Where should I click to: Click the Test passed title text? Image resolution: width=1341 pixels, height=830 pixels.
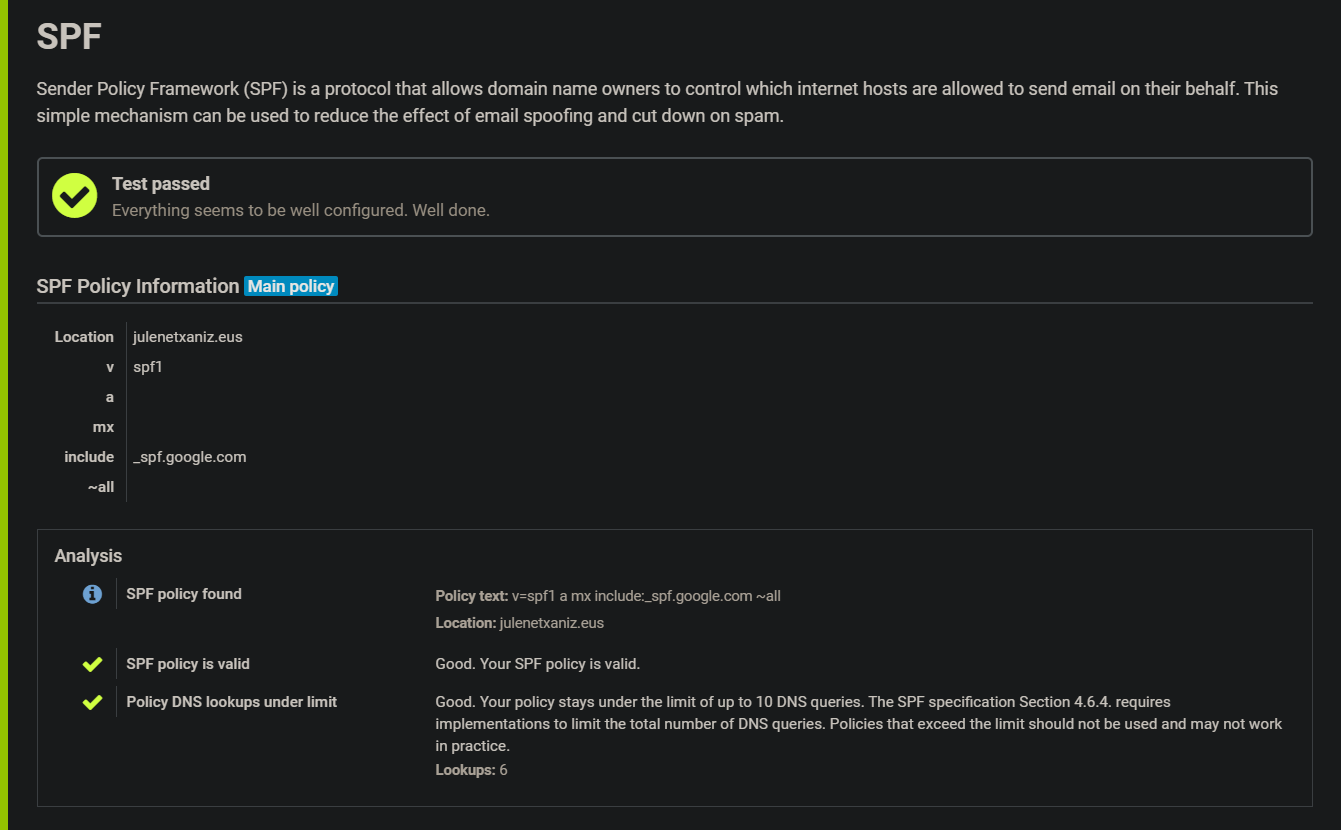click(x=161, y=184)
